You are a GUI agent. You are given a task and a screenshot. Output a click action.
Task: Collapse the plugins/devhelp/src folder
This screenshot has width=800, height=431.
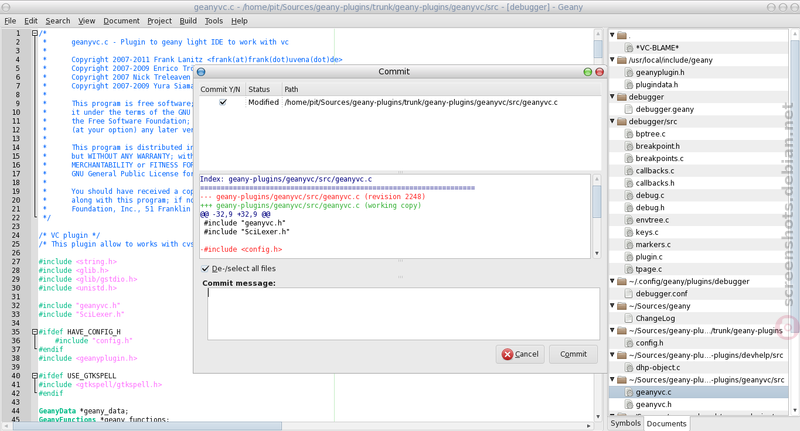(612, 354)
